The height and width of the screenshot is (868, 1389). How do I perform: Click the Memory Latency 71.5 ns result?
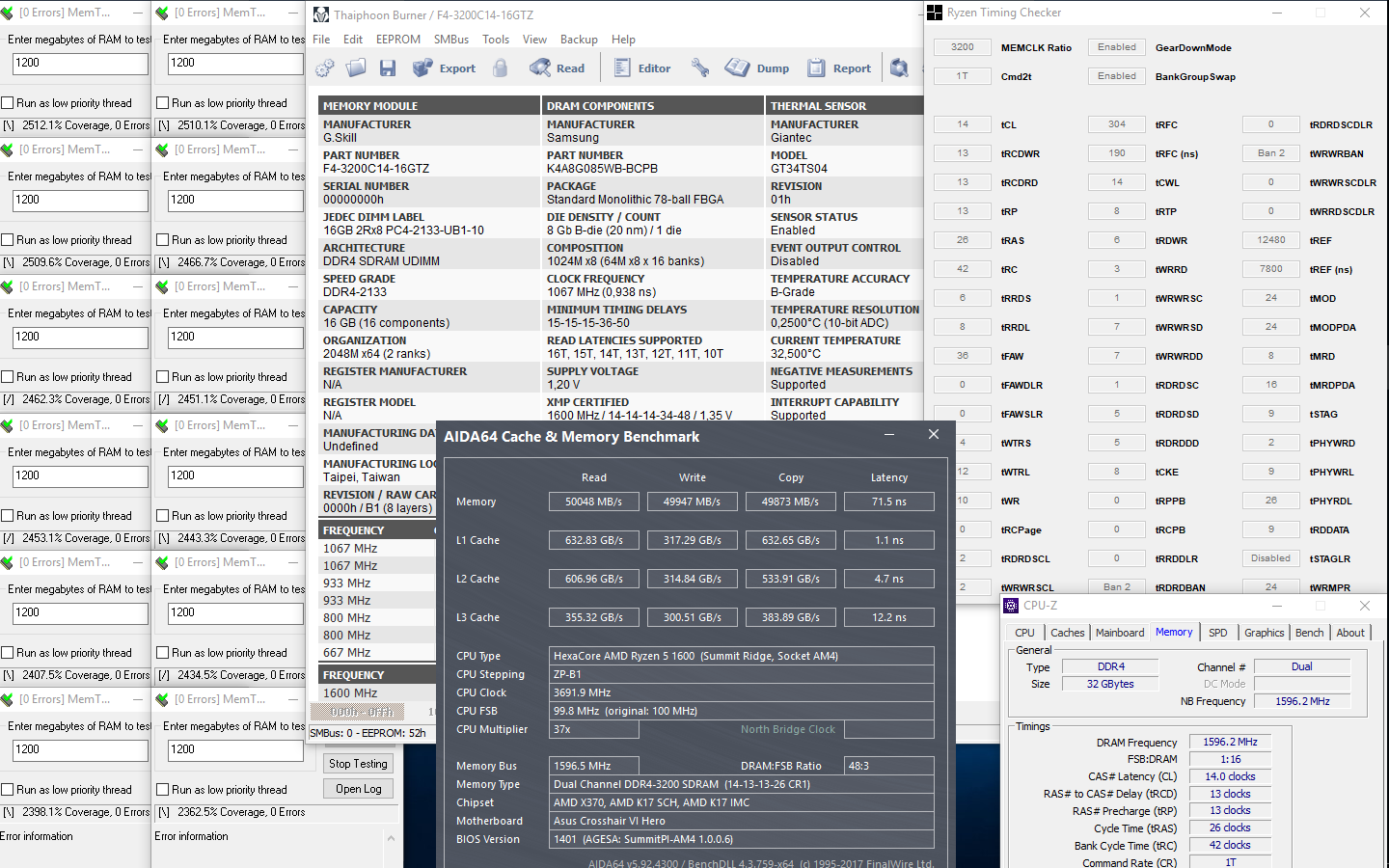point(888,502)
